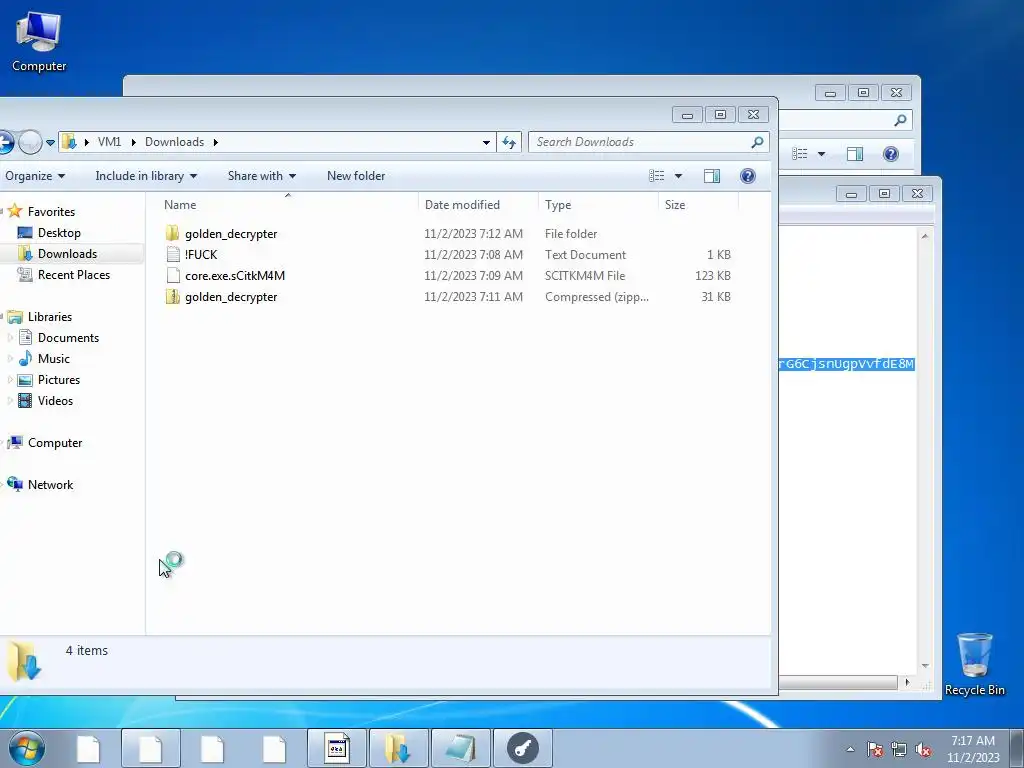Select Favorites in the navigation pane
This screenshot has height=768, width=1024.
51,212
